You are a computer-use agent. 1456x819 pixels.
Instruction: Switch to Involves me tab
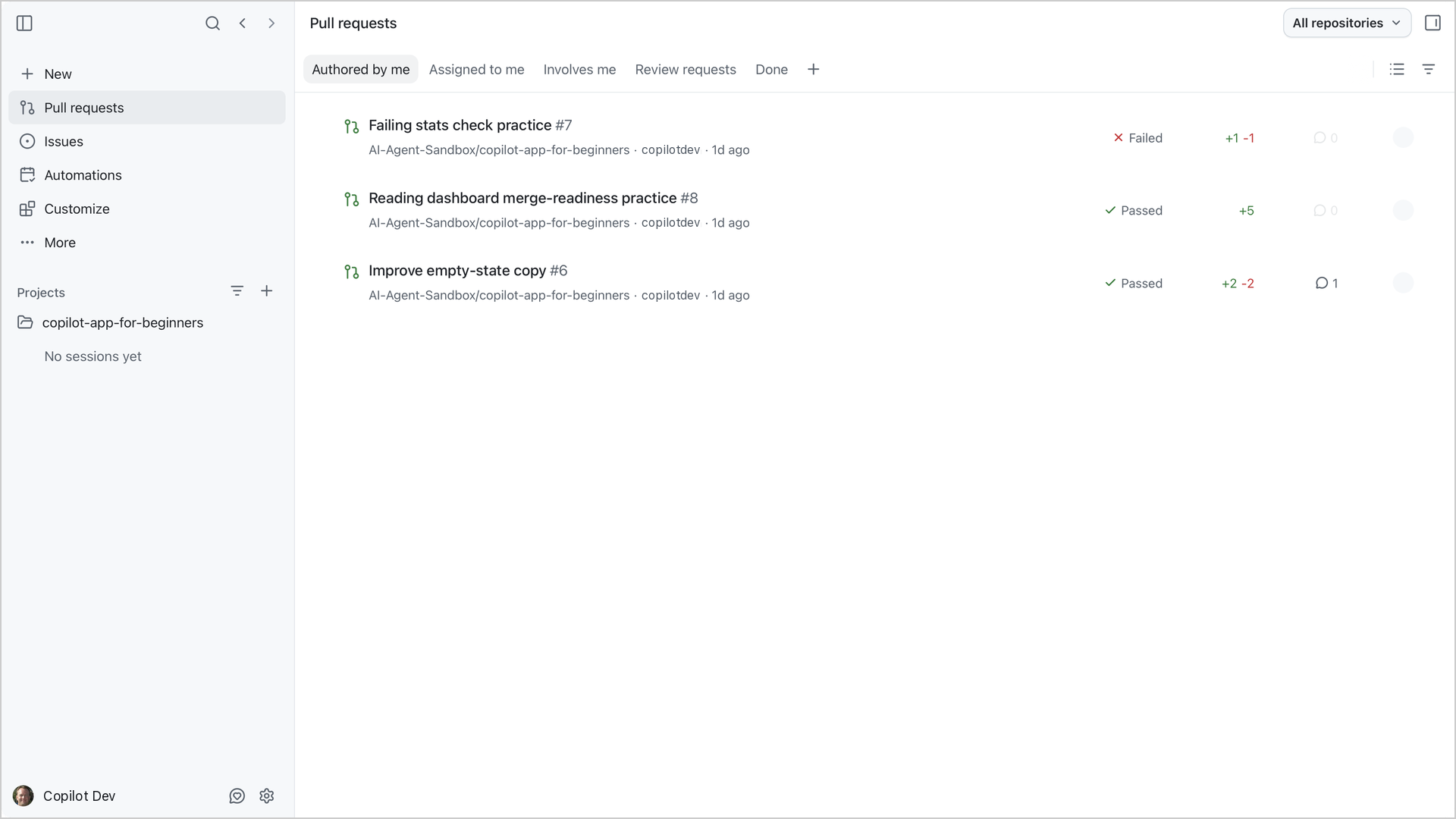[579, 69]
